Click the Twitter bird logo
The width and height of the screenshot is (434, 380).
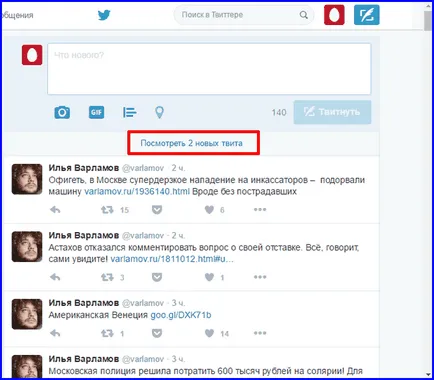pos(104,15)
